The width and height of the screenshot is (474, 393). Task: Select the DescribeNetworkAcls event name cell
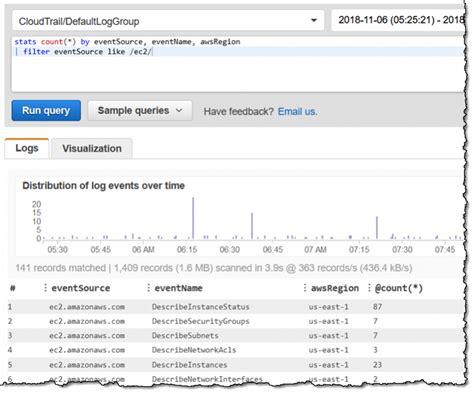pos(194,350)
